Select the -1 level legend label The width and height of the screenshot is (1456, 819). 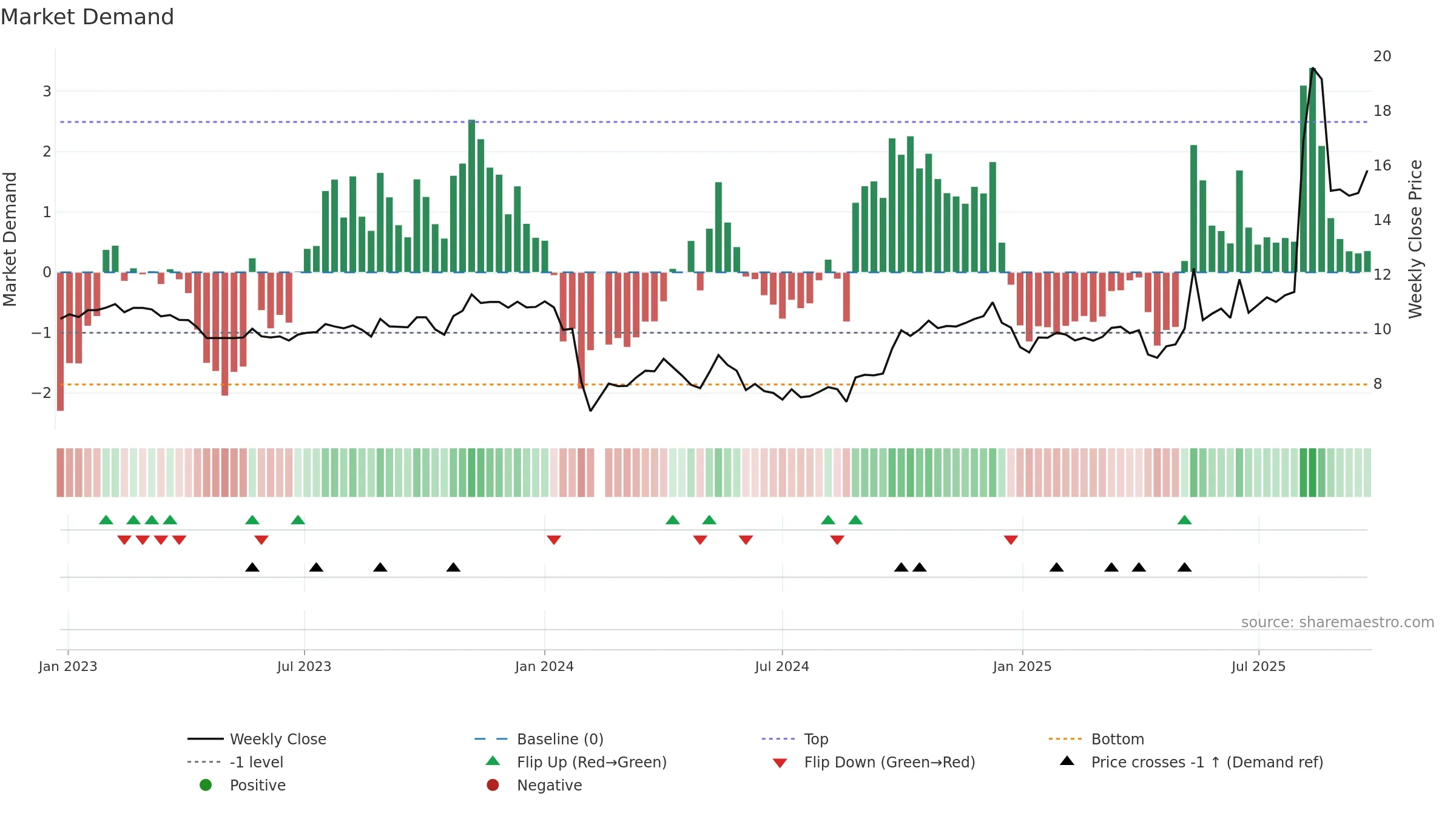coord(257,762)
